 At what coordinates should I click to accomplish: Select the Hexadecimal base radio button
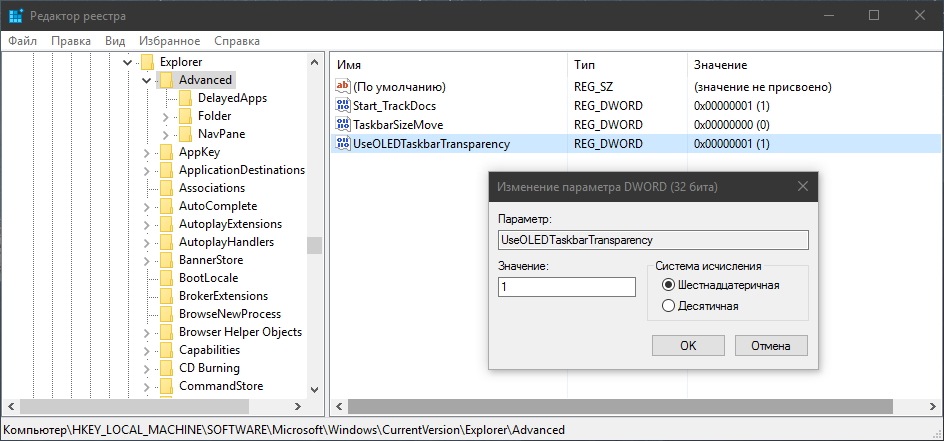[668, 285]
